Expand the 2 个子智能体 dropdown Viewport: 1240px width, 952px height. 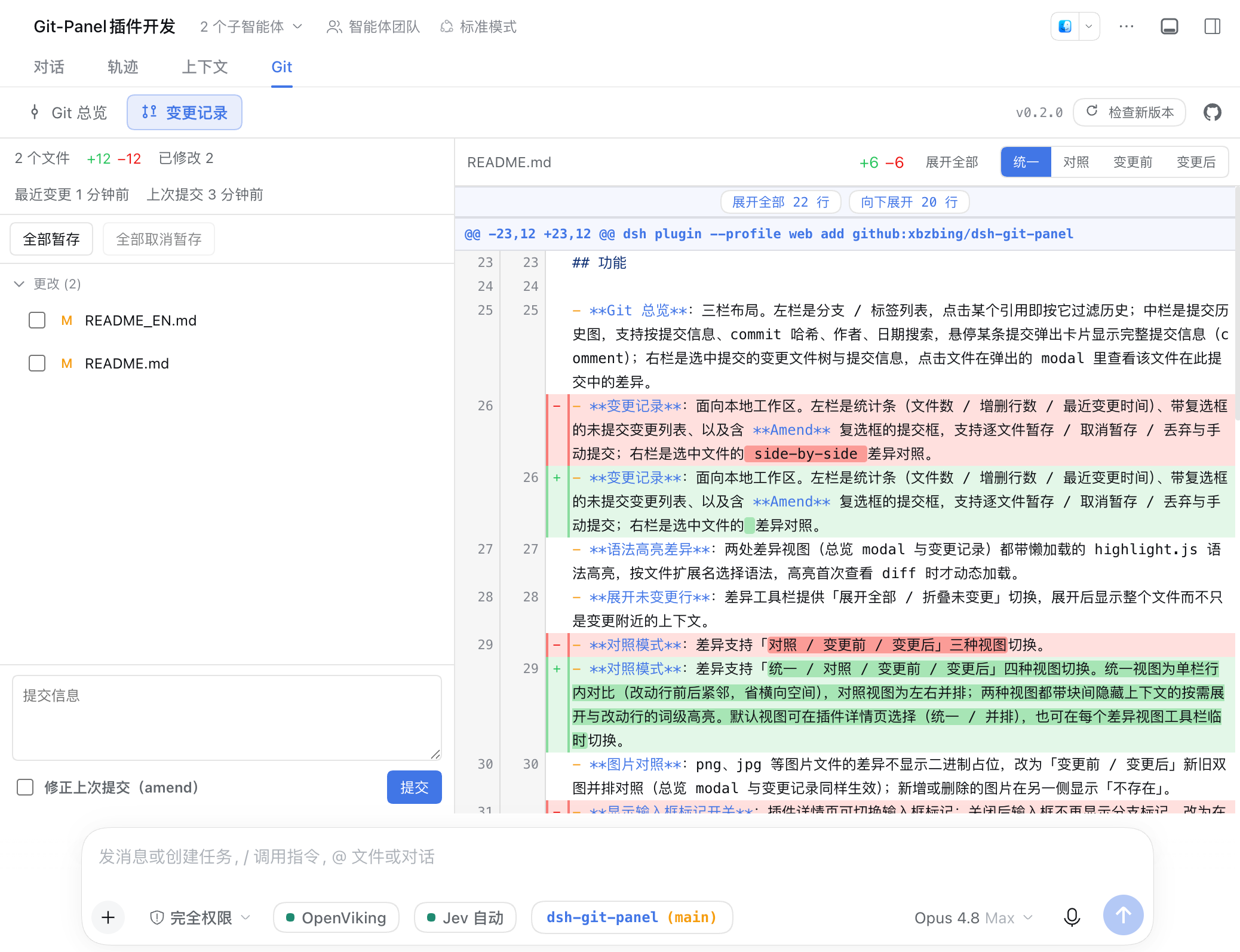tap(251, 27)
